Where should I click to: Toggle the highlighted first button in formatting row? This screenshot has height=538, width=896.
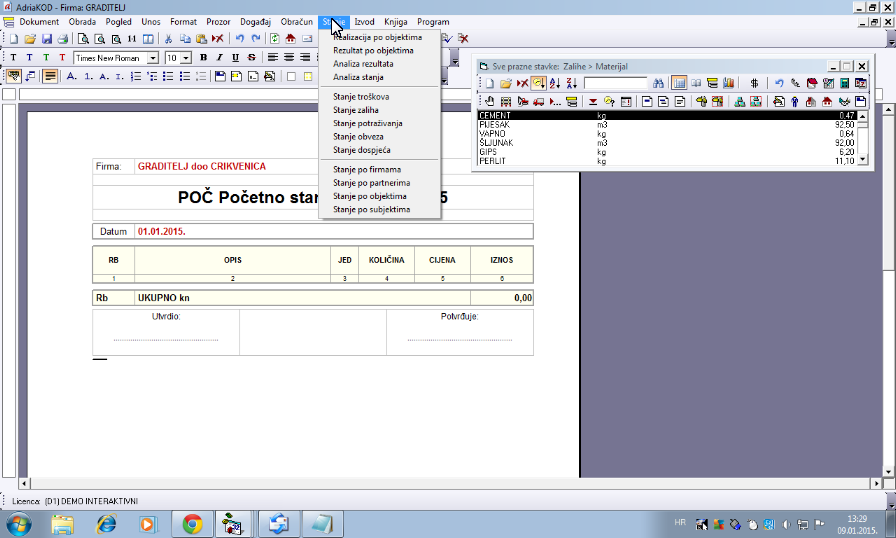pos(13,76)
